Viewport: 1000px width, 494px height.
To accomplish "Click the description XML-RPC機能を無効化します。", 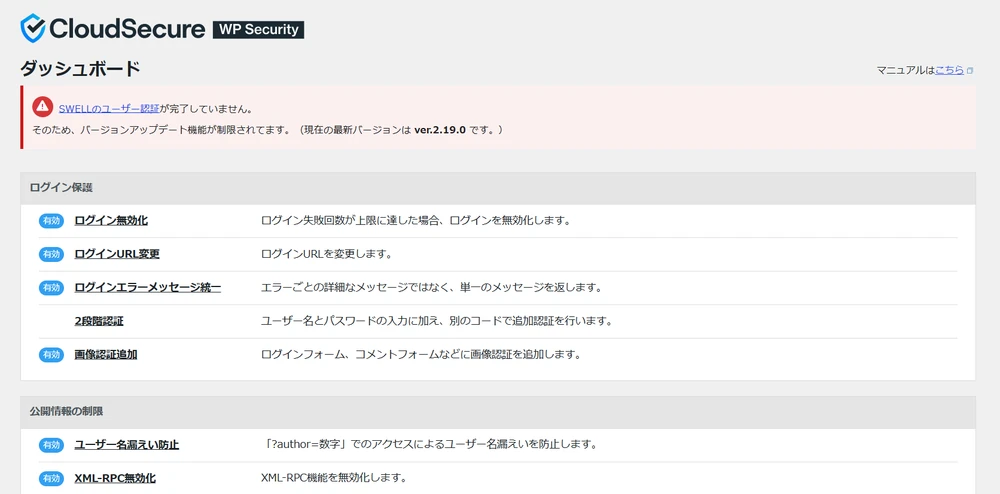I will pyautogui.click(x=334, y=478).
